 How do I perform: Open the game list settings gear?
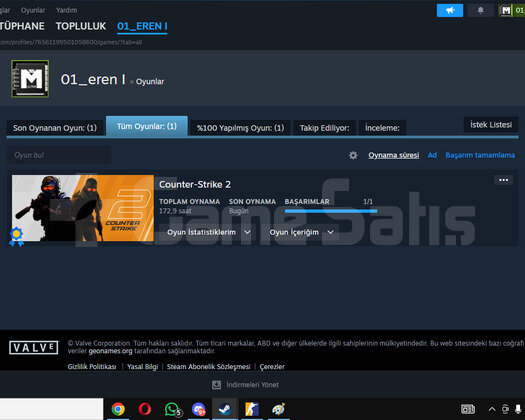(353, 155)
